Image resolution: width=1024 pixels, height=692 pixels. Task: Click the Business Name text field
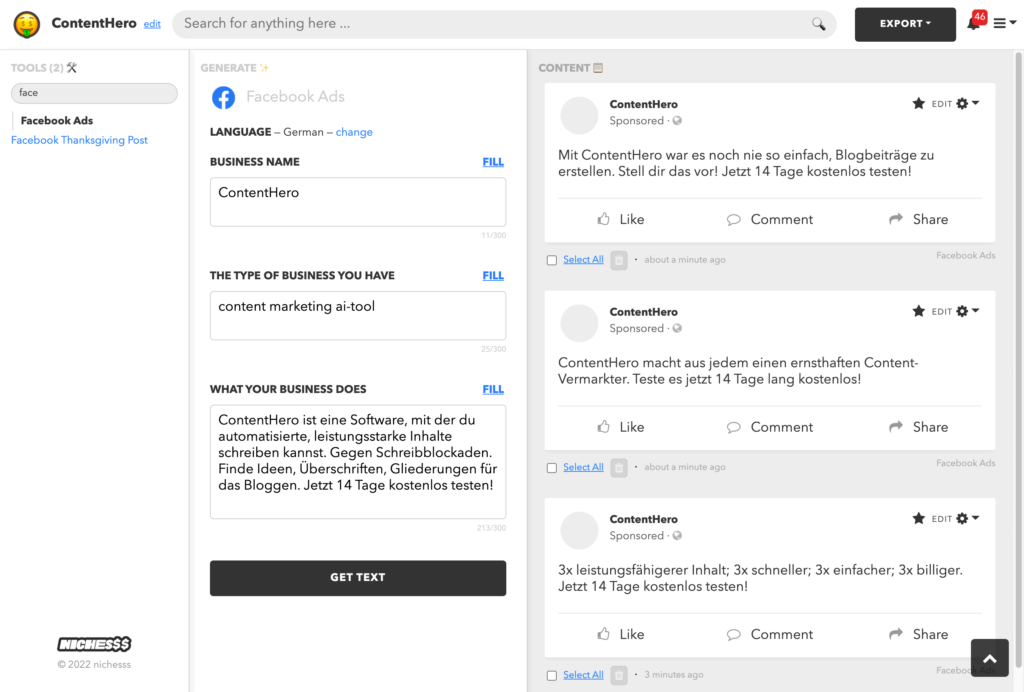click(x=358, y=202)
